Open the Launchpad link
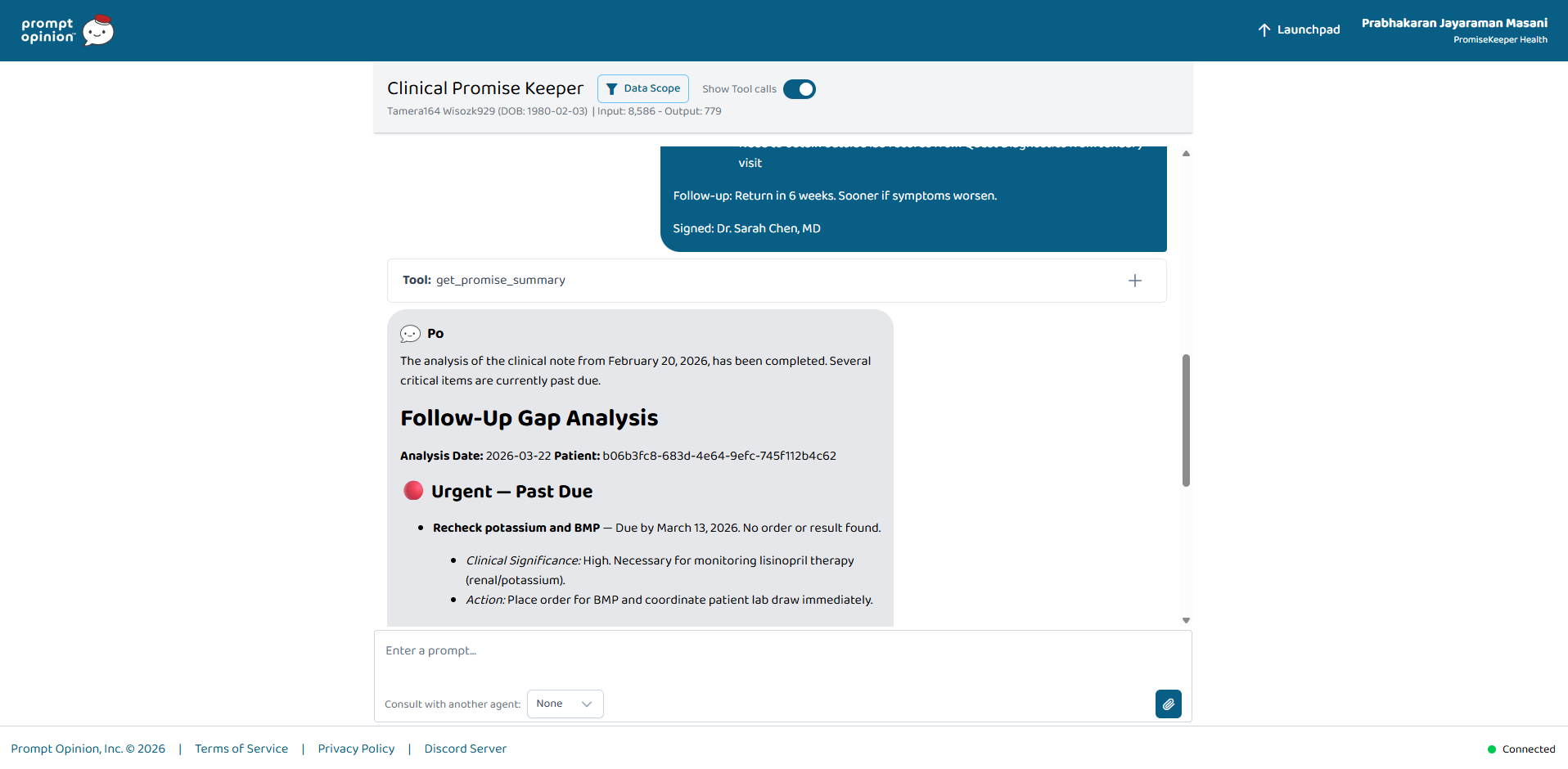 pos(1299,30)
